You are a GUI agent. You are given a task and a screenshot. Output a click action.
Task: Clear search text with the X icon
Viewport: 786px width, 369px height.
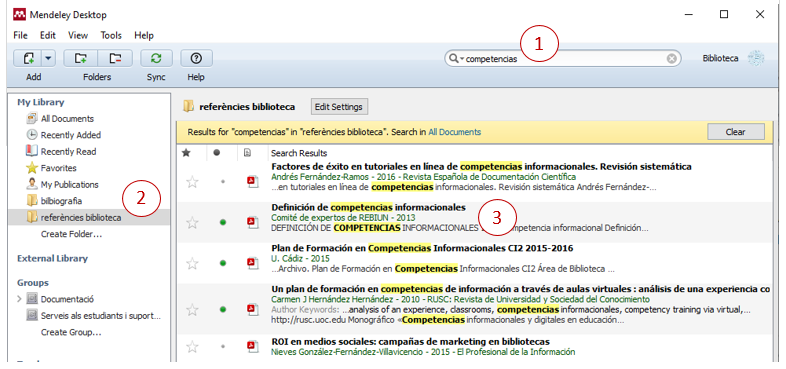click(x=671, y=59)
